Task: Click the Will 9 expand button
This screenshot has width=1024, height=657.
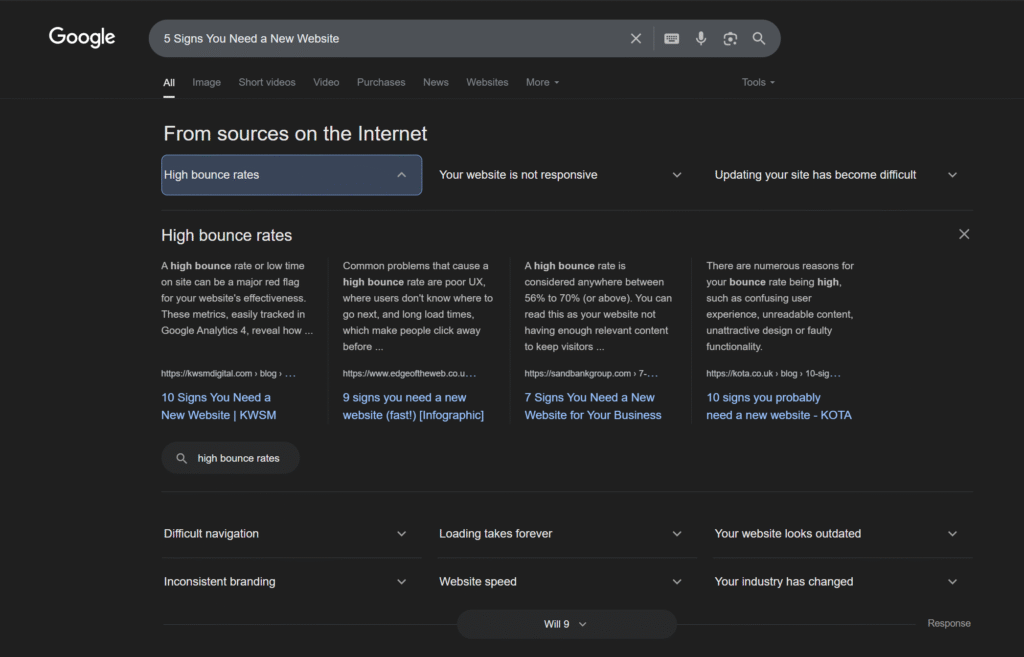Action: pyautogui.click(x=566, y=624)
